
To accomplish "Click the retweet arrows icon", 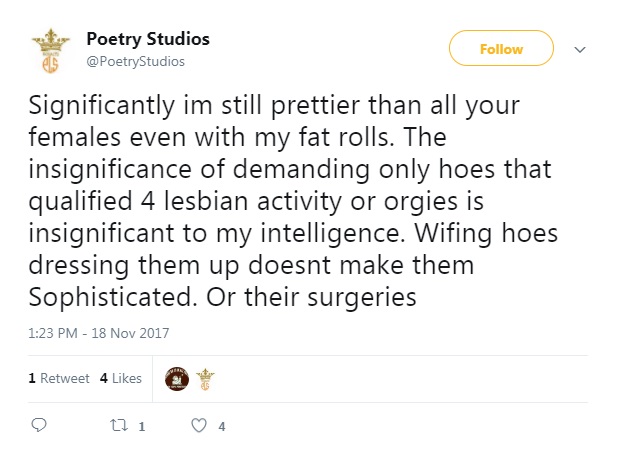I will (x=119, y=426).
